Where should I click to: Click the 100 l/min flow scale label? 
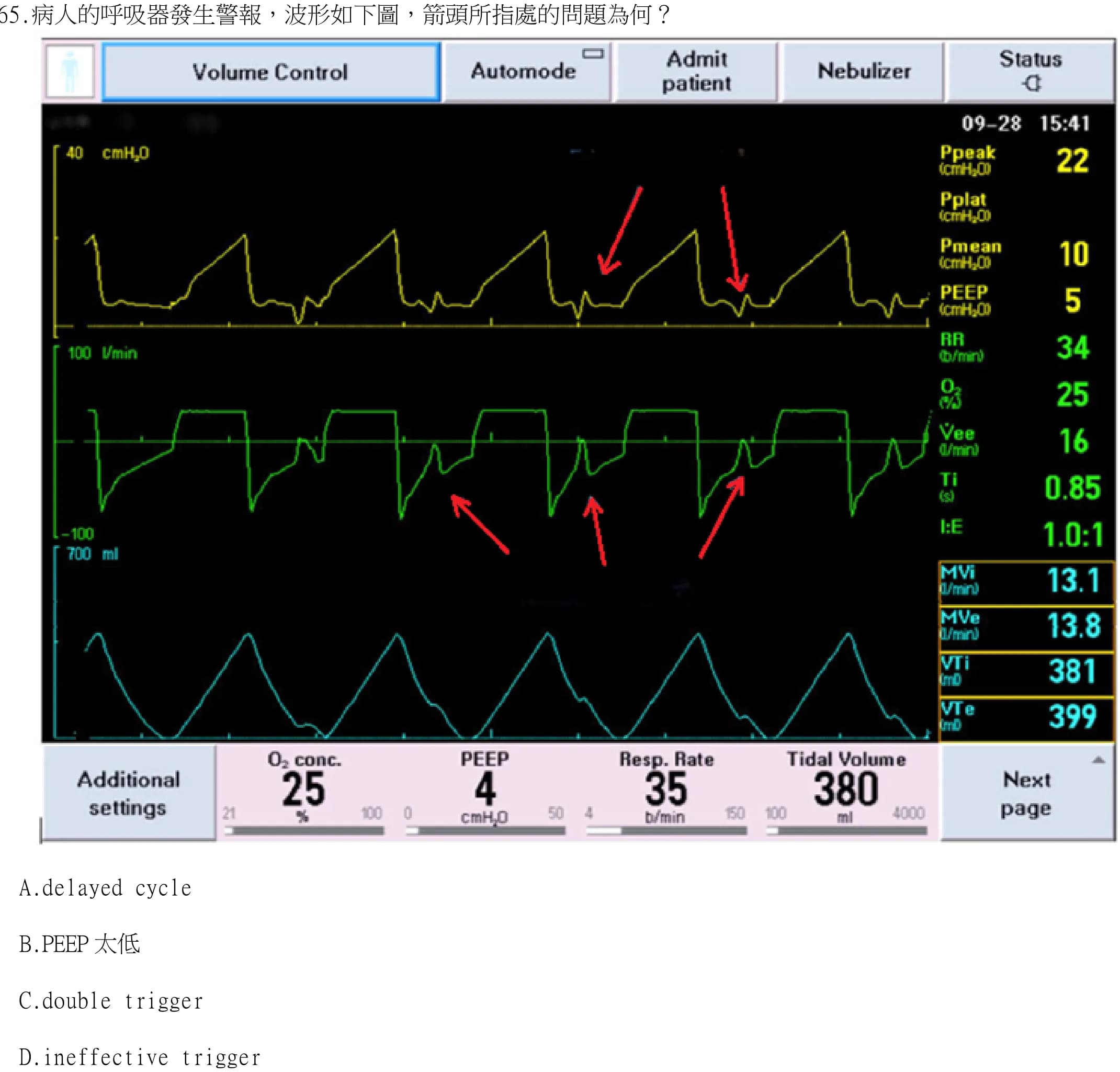(103, 353)
